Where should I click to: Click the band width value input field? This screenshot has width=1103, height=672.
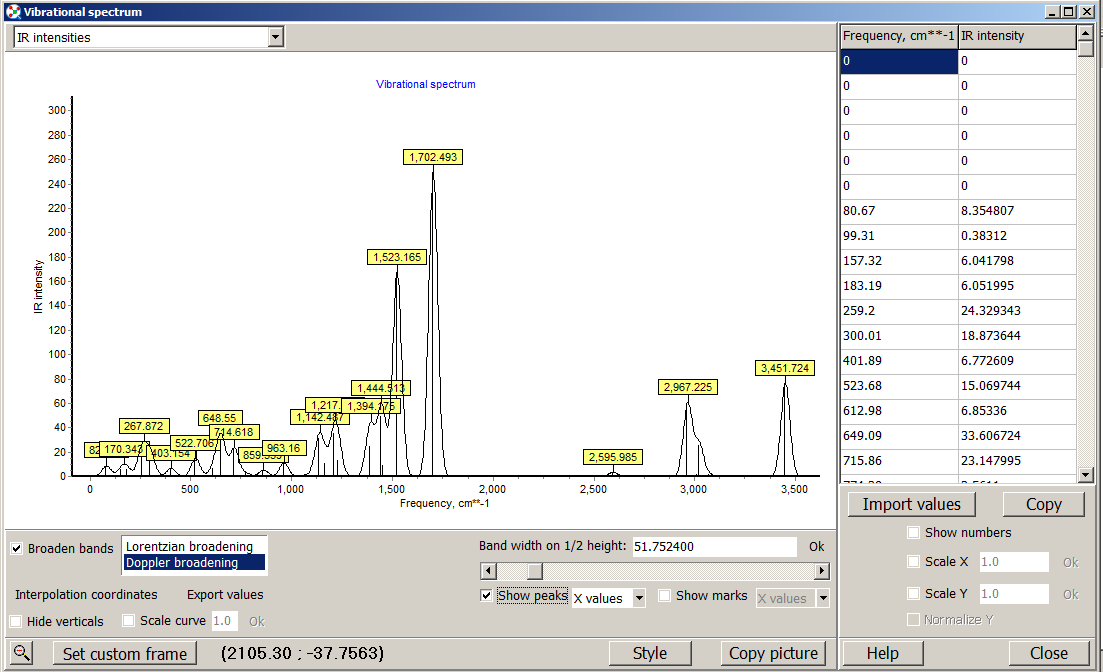point(713,546)
